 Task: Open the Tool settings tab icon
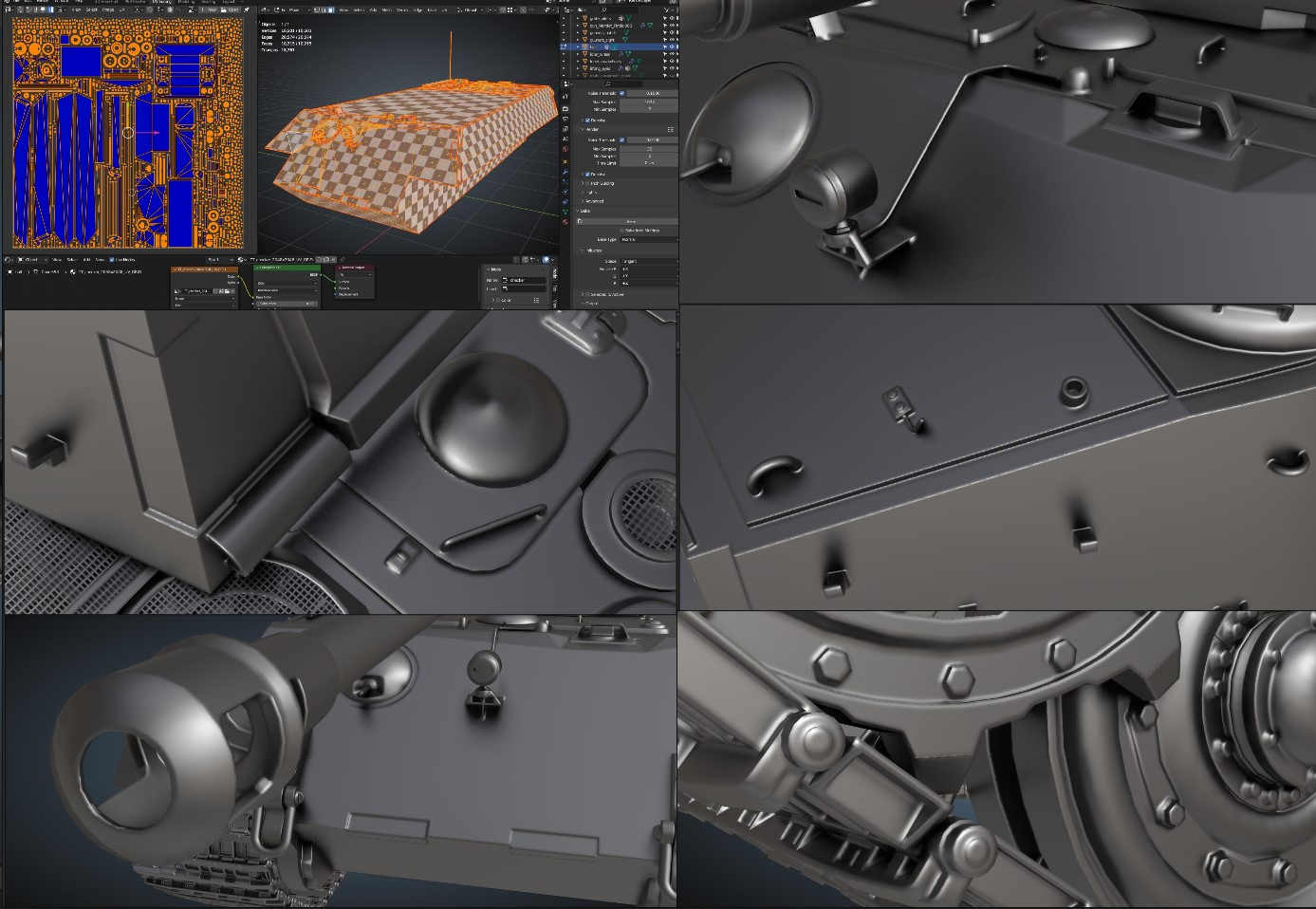(x=565, y=97)
